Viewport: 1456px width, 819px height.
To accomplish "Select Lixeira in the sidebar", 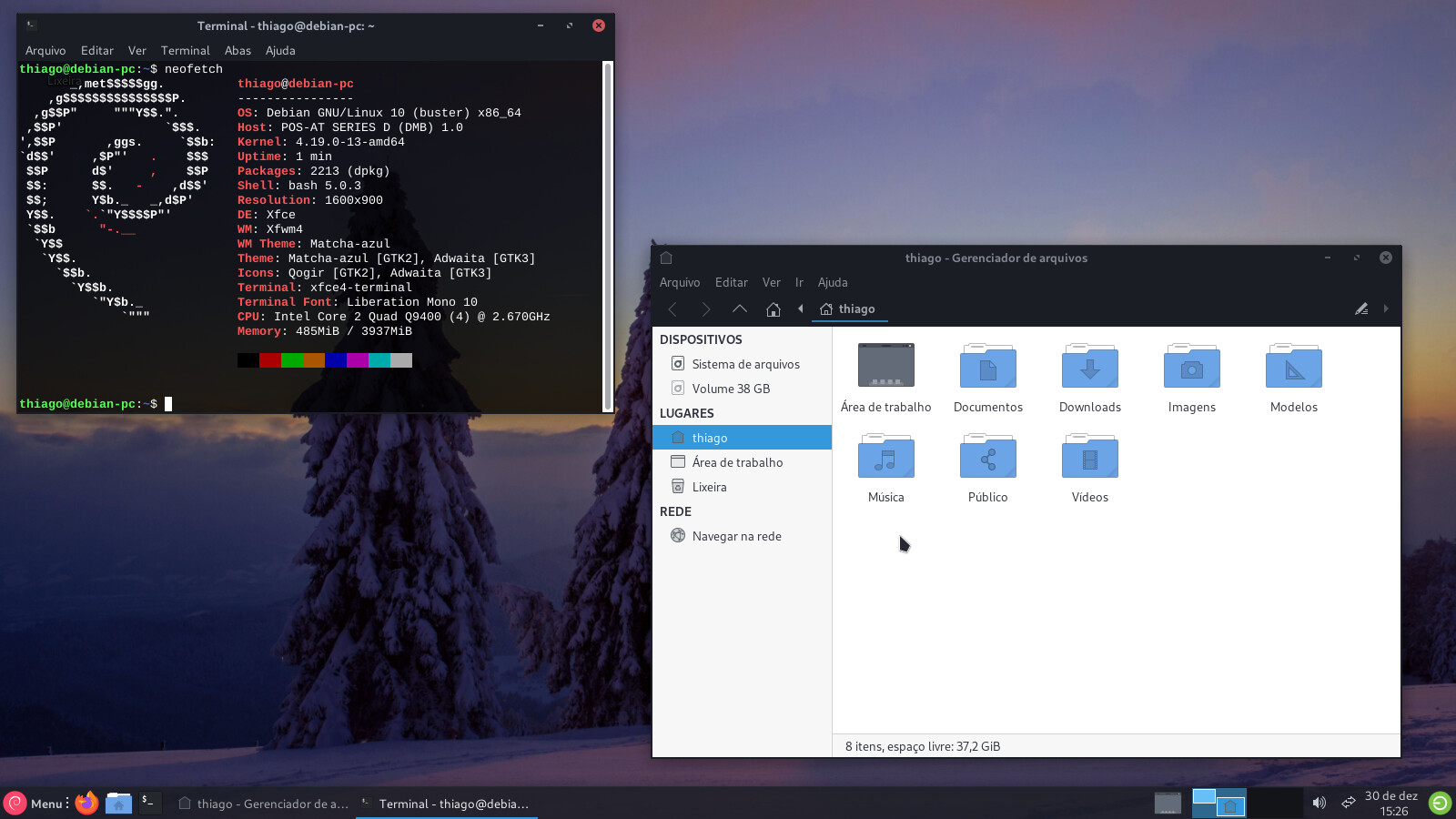I will (709, 487).
